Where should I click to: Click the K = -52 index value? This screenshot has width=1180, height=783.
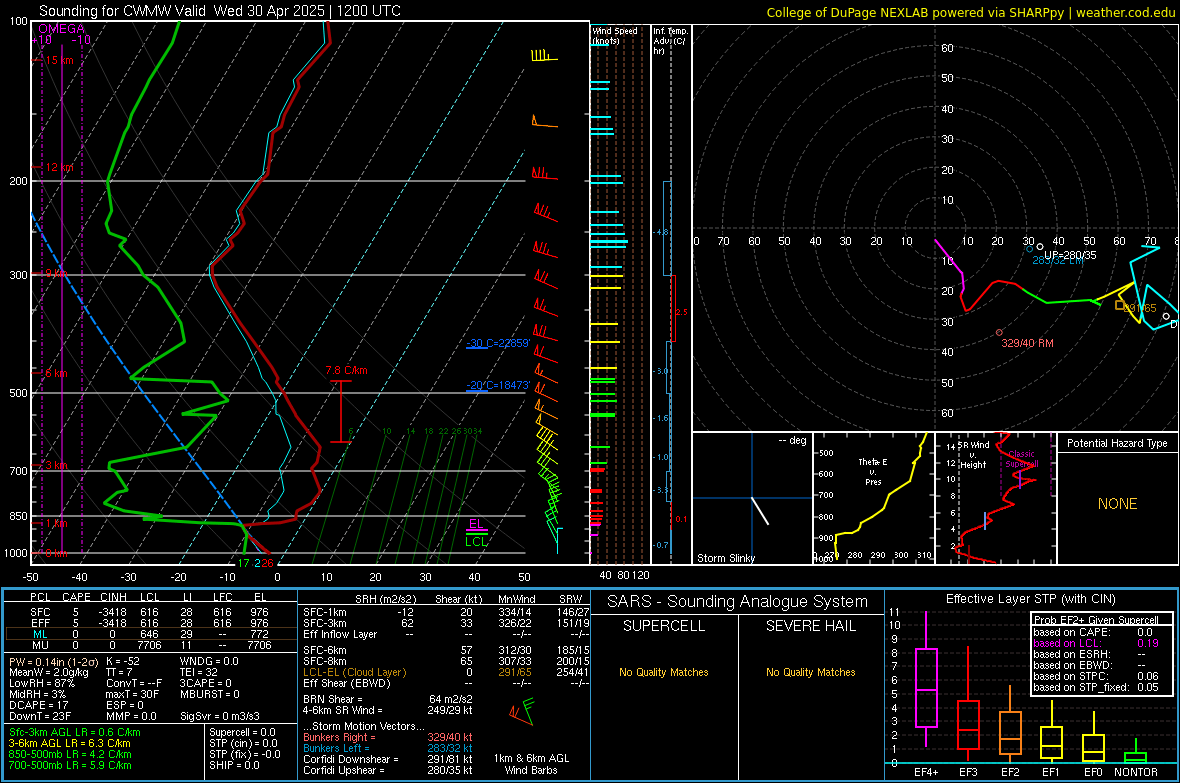[123, 662]
